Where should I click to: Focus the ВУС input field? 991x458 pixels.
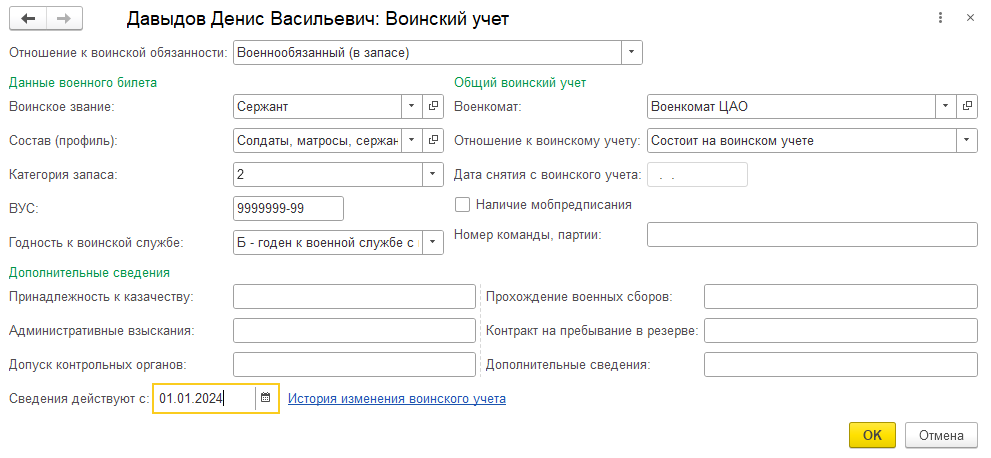click(x=288, y=208)
